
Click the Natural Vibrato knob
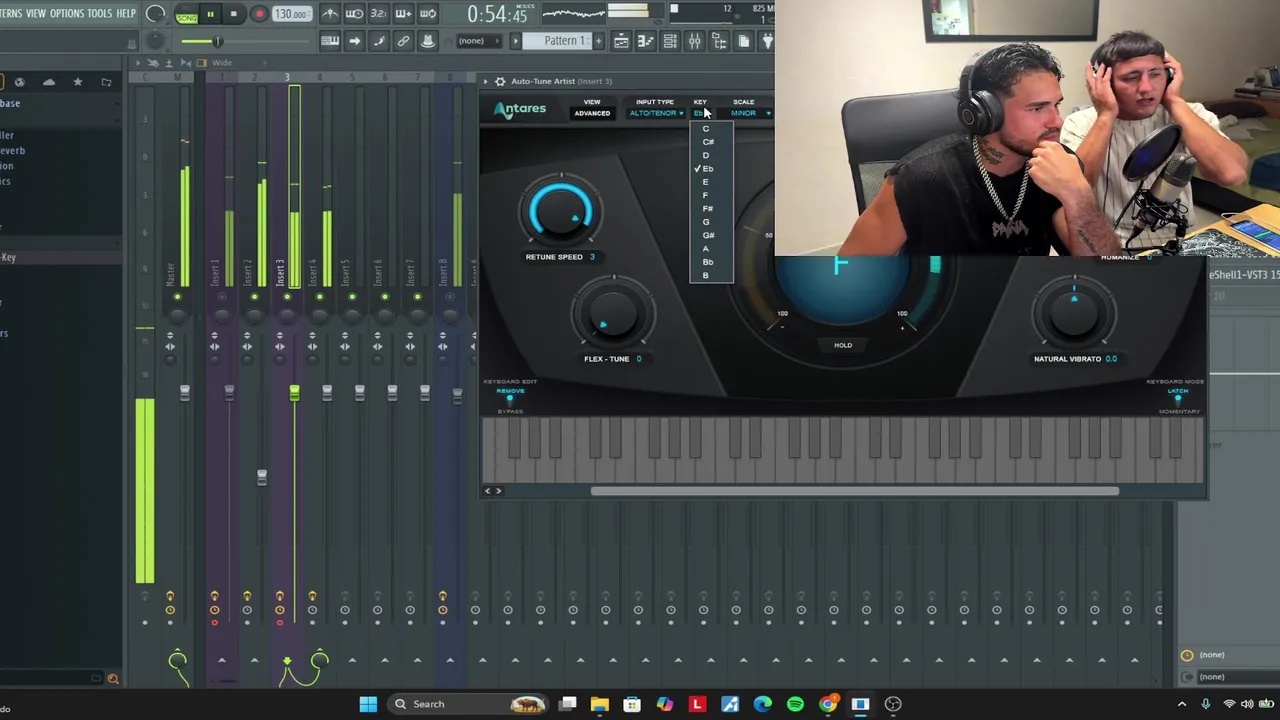tap(1074, 312)
